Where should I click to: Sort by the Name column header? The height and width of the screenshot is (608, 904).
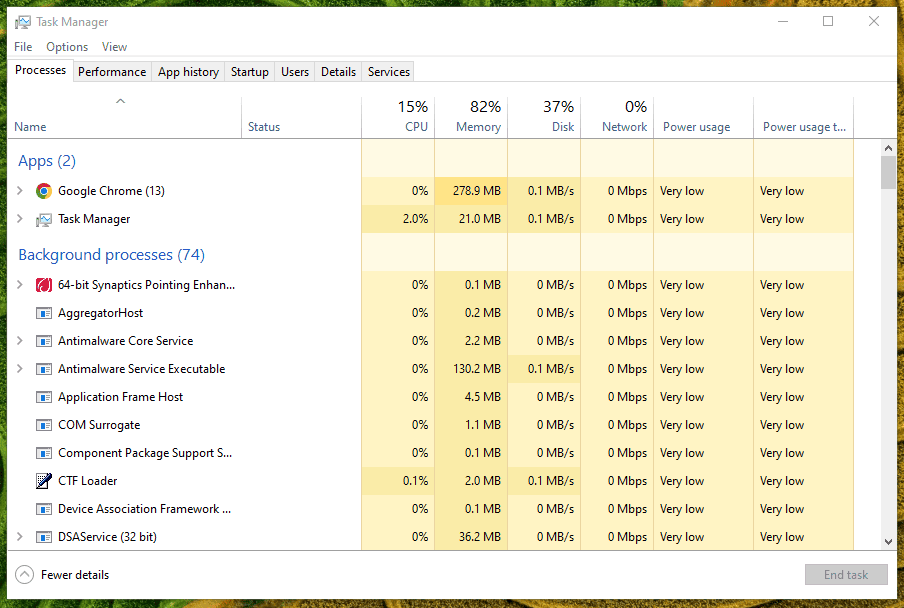pyautogui.click(x=125, y=118)
